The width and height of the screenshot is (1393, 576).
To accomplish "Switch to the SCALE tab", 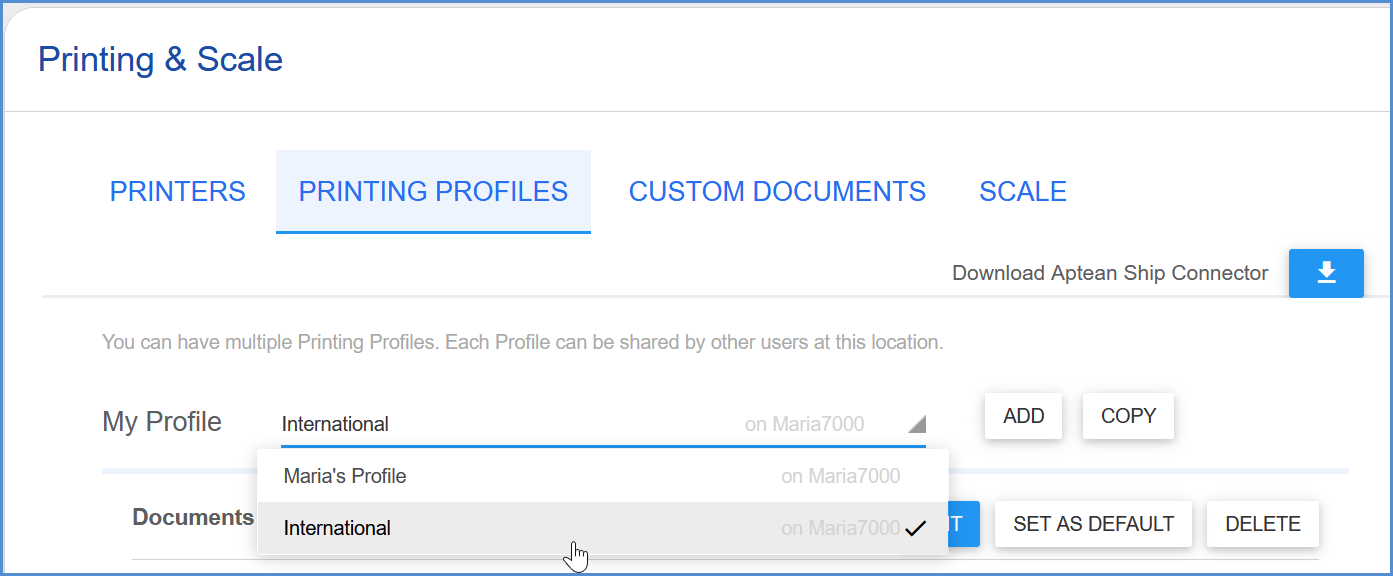I will pos(1023,191).
